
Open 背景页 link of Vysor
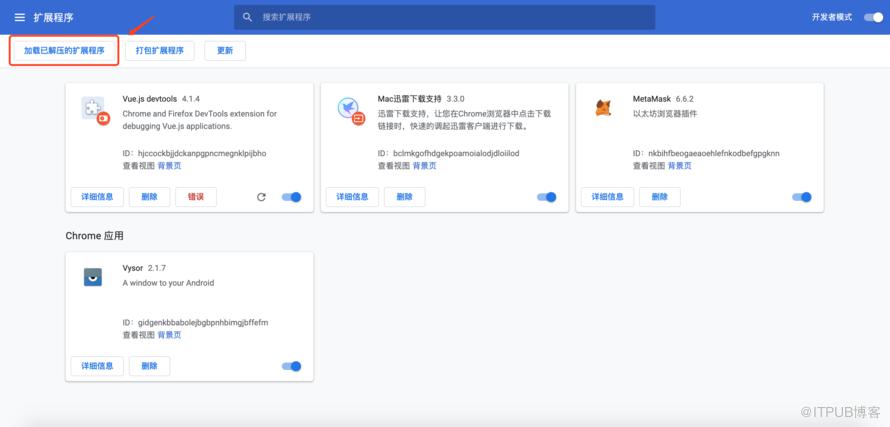point(169,335)
